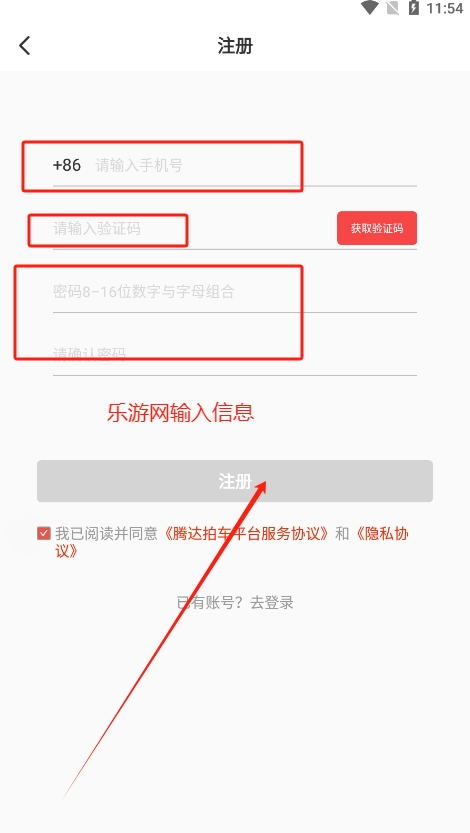Tap the 已有账号? prompt text

(210, 602)
